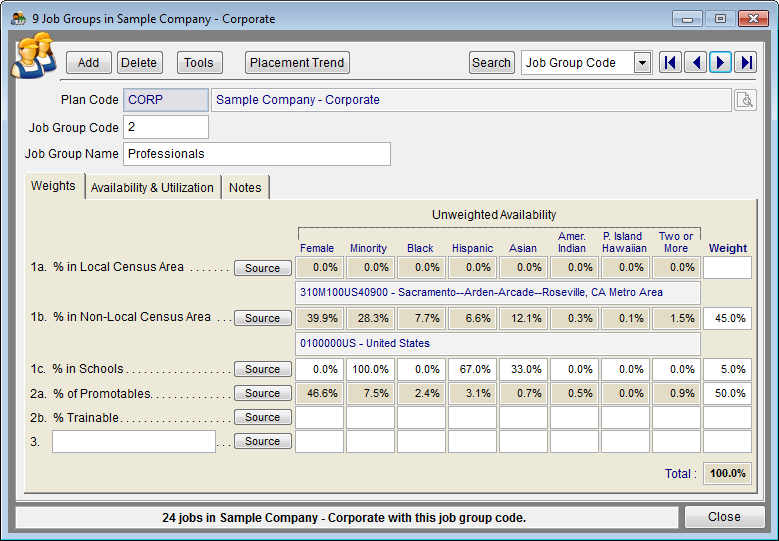Click the Promotables Minority 7.5% value
Screen dimensions: 779x541
[370, 393]
